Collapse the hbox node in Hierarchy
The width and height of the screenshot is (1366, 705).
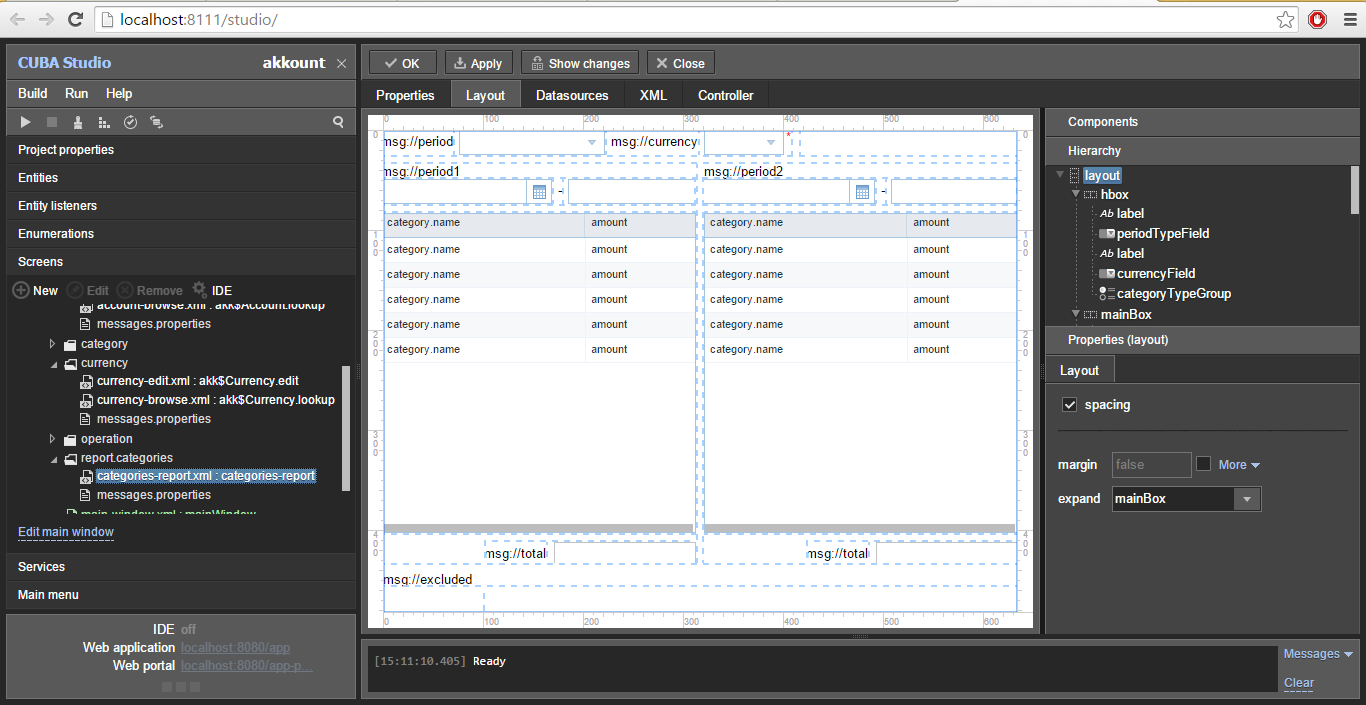[1076, 195]
